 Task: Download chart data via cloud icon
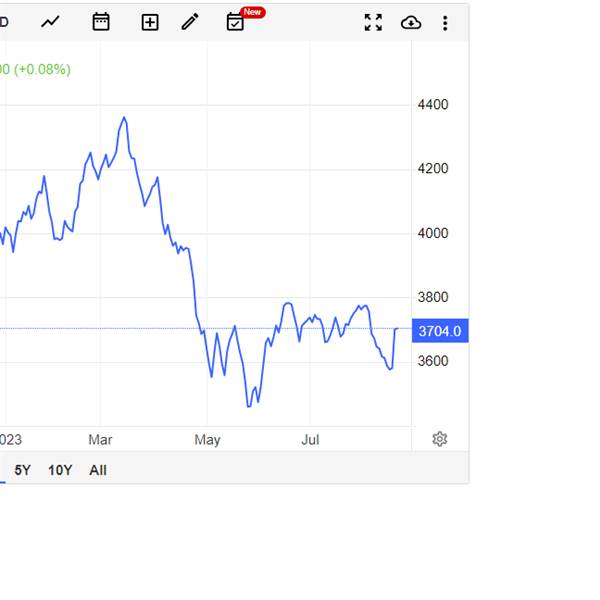click(x=411, y=23)
